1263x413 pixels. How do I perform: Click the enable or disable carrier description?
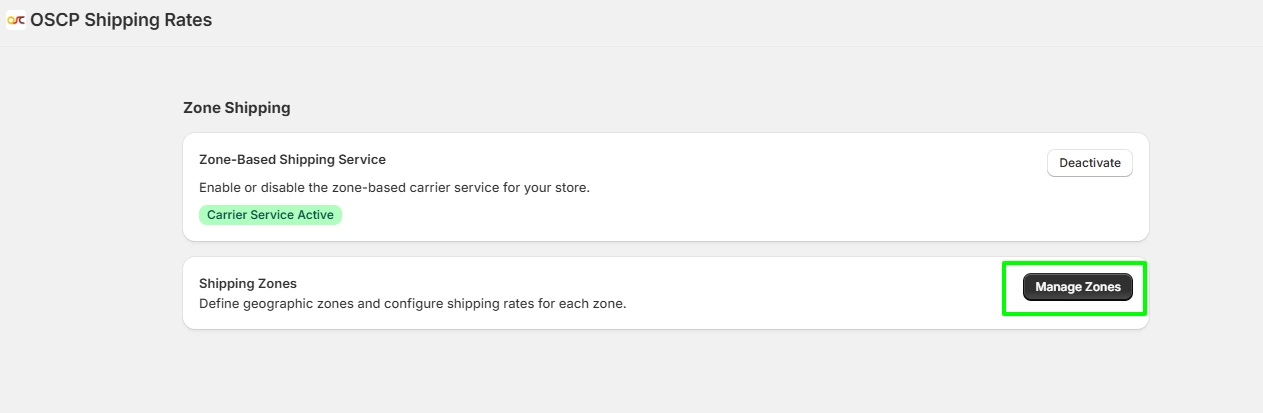(x=394, y=187)
